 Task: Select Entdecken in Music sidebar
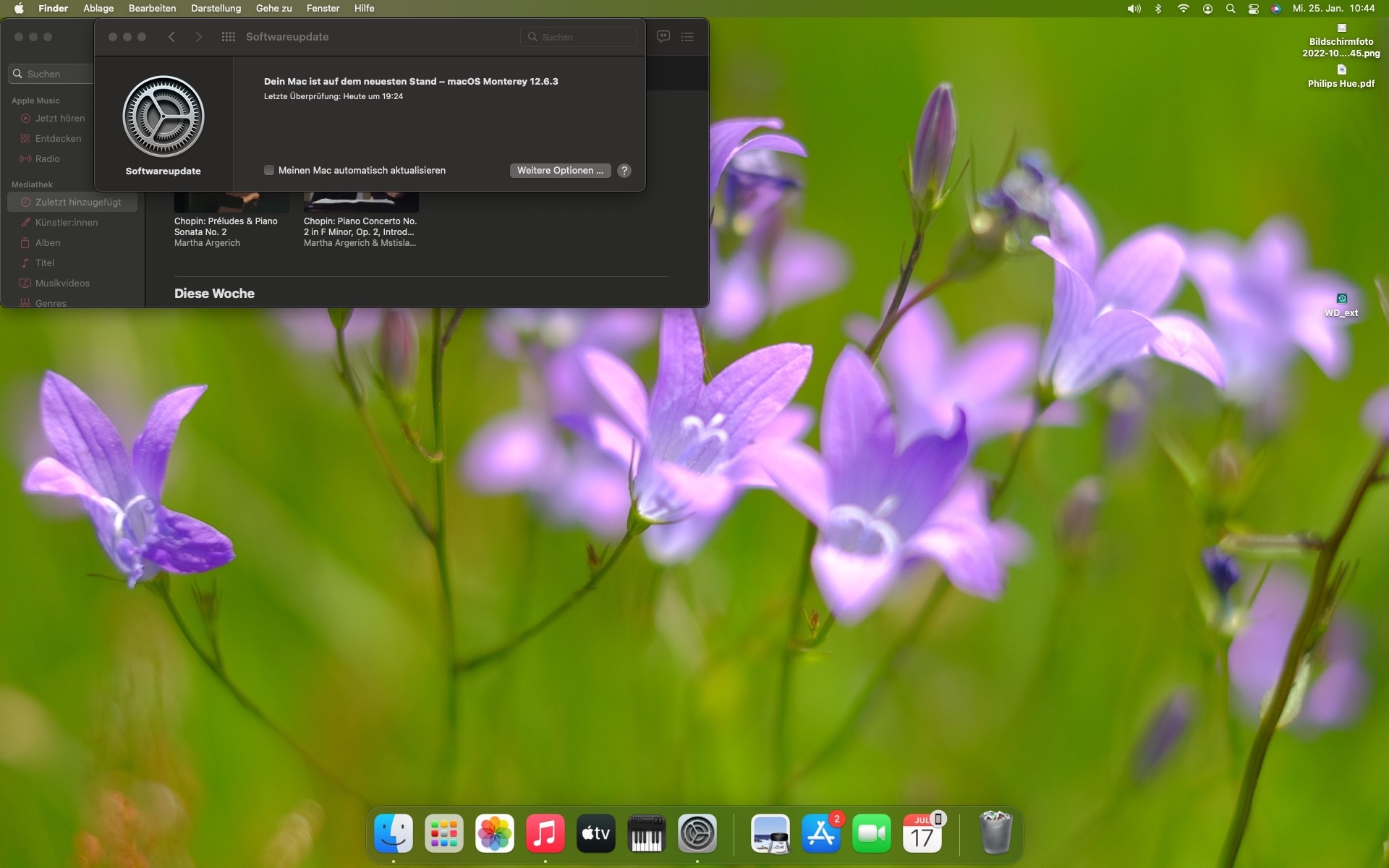pos(58,139)
